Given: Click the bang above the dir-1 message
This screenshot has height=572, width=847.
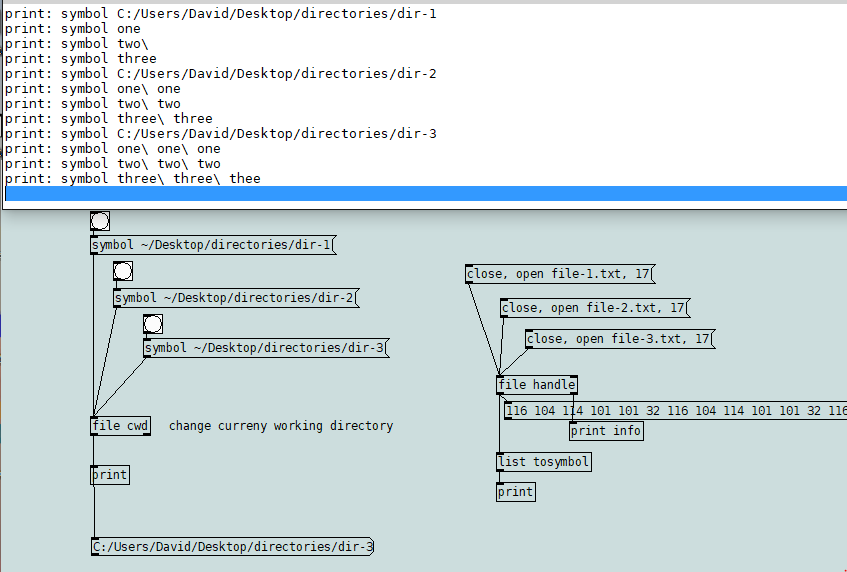Looking at the screenshot, I should click(x=99, y=221).
